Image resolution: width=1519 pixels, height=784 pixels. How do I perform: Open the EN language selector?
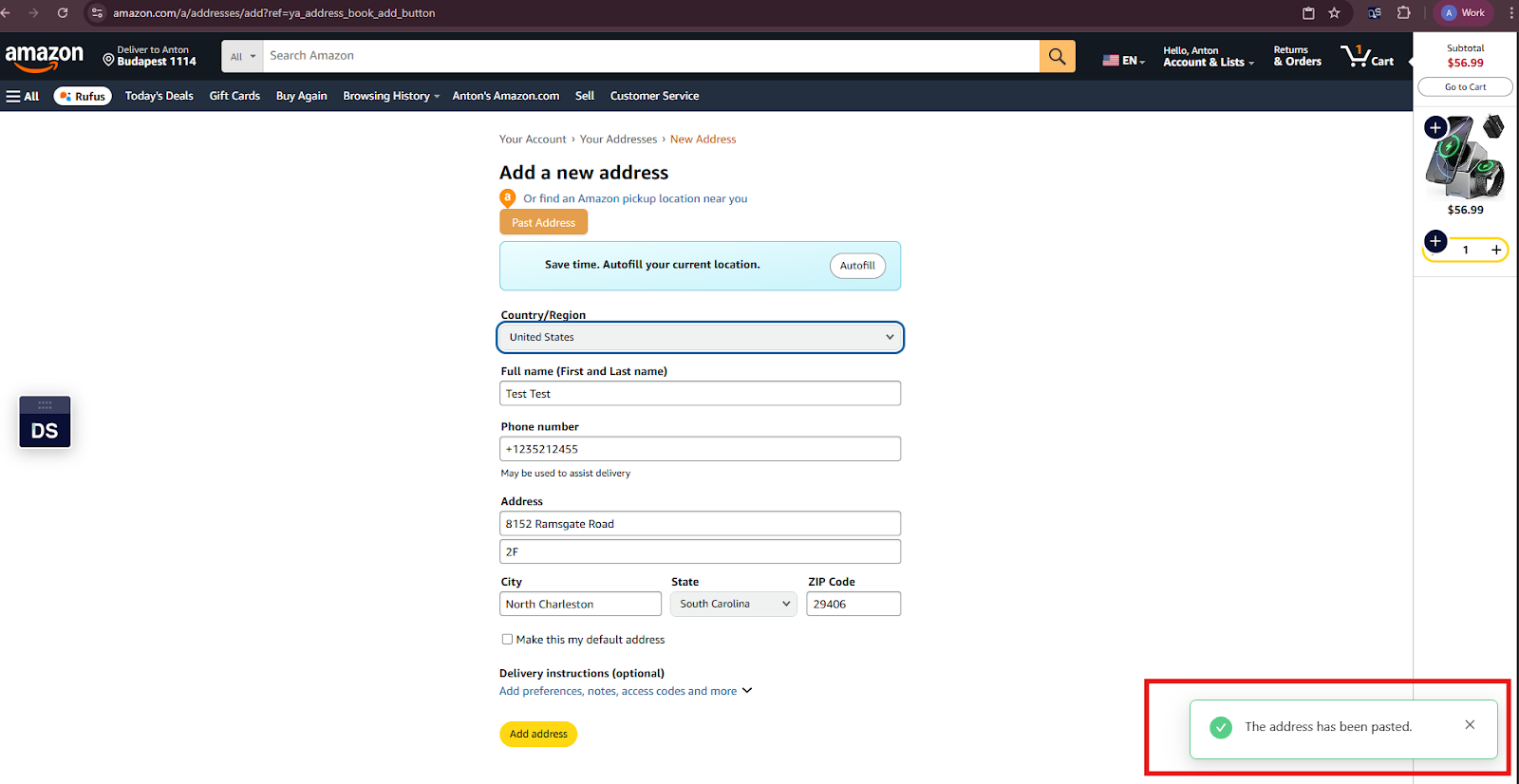(x=1124, y=60)
